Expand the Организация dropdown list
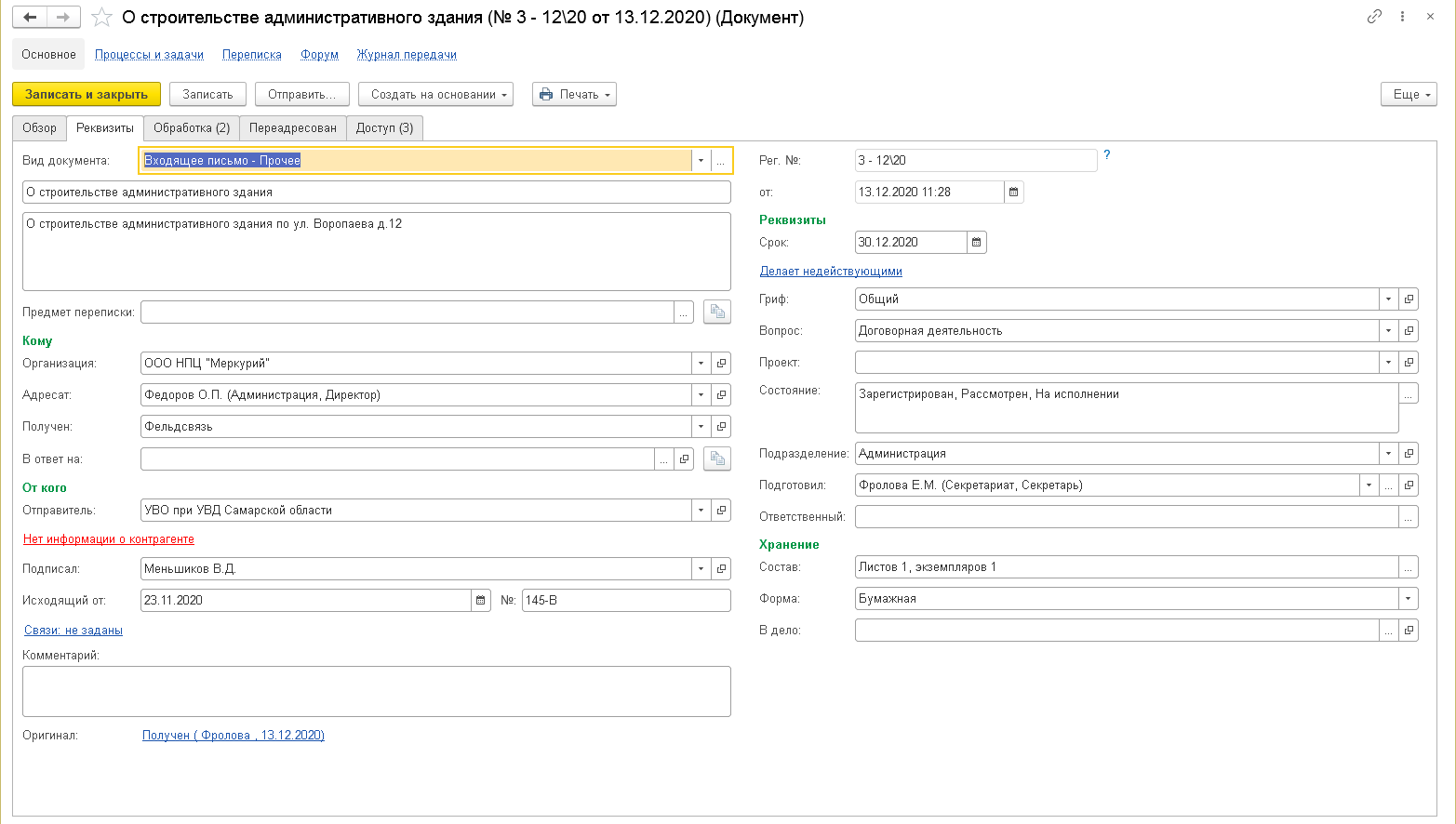The width and height of the screenshot is (1456, 824). pos(701,364)
